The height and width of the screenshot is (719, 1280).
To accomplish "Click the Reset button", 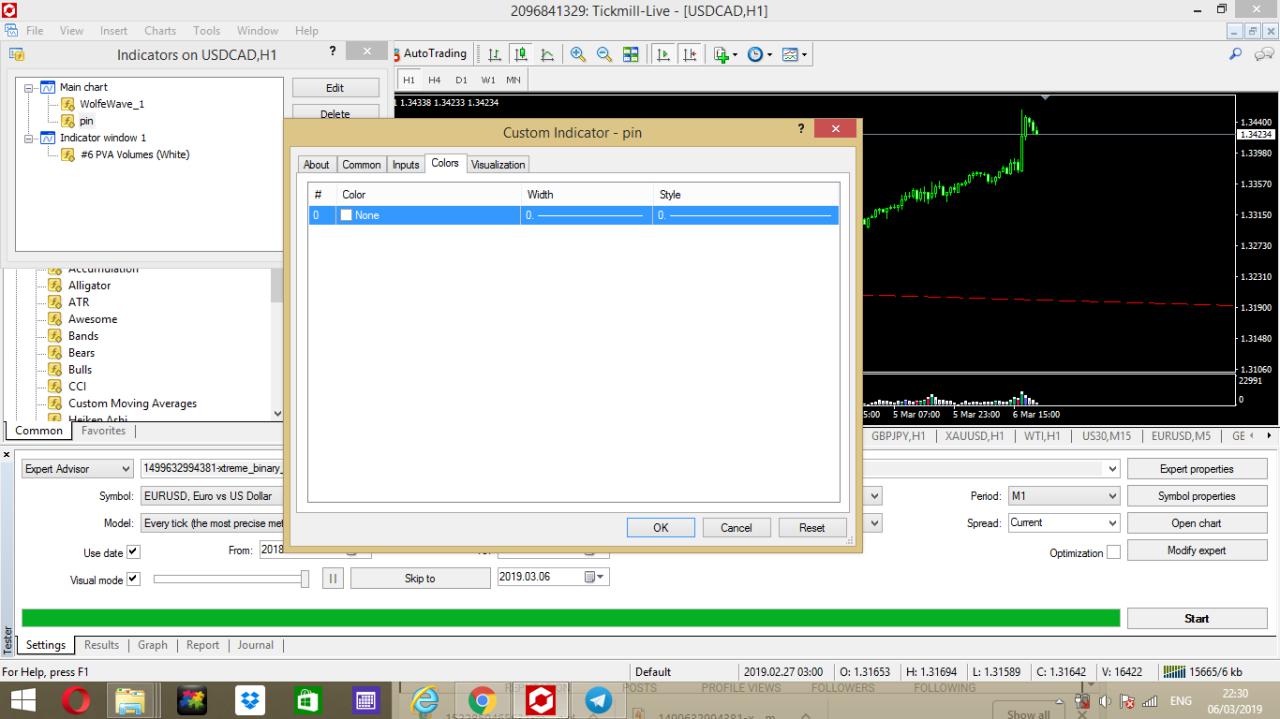I will coord(812,528).
